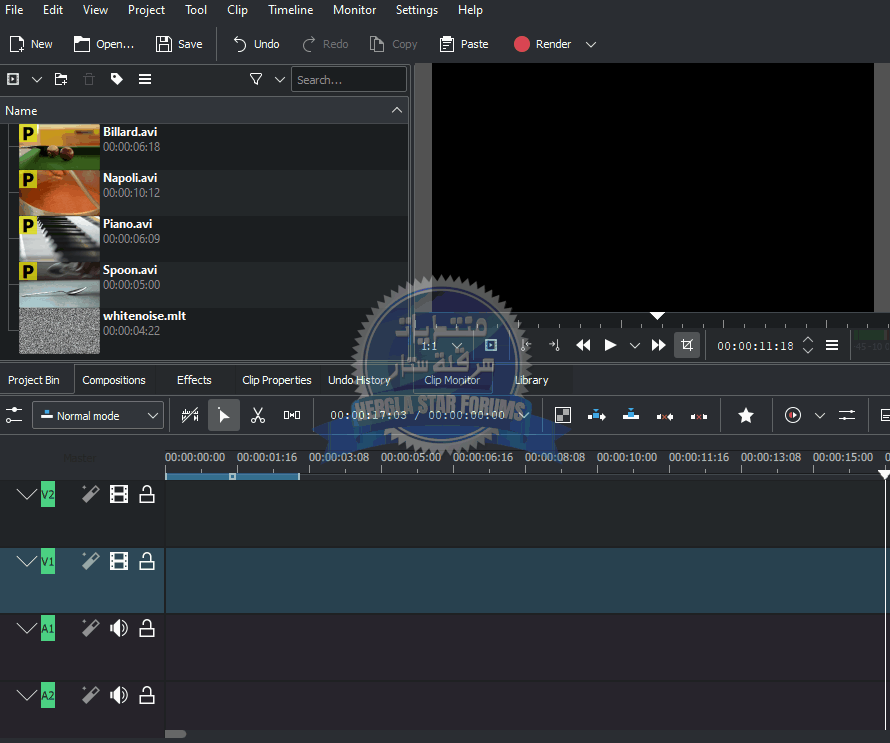The image size is (890, 743).
Task: Click the favorite effects star icon
Action: pyautogui.click(x=745, y=415)
